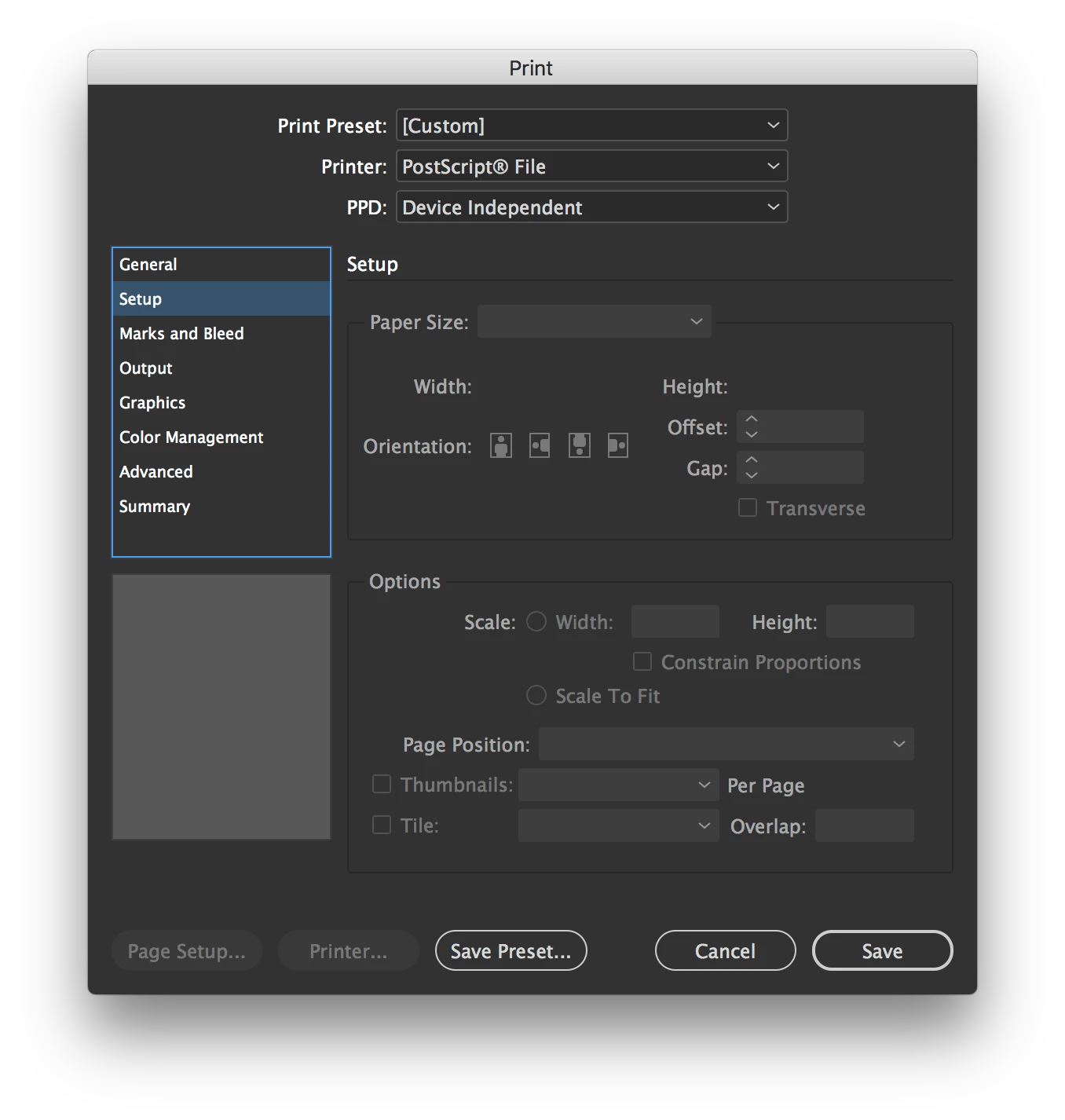This screenshot has height=1120, width=1065.
Task: Increase the Offset stepper value
Action: click(752, 419)
